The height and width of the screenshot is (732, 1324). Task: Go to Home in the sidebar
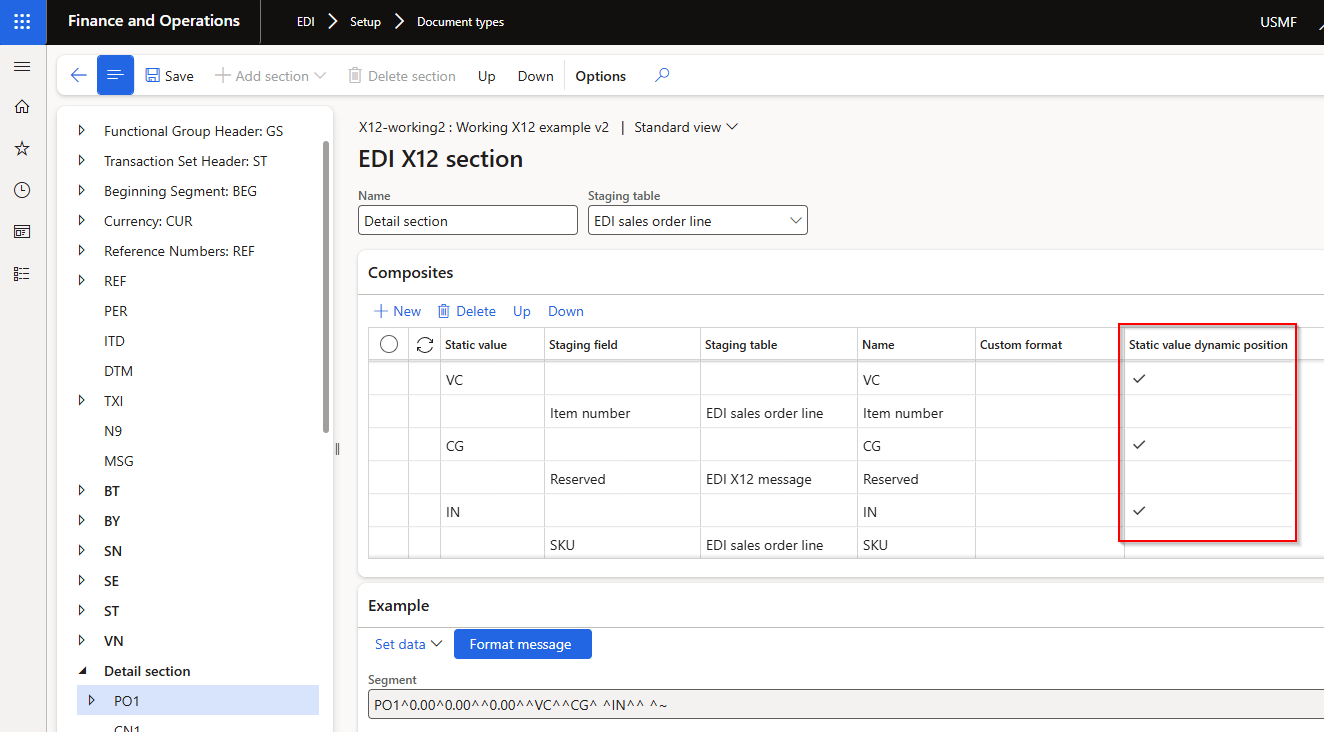pos(22,107)
